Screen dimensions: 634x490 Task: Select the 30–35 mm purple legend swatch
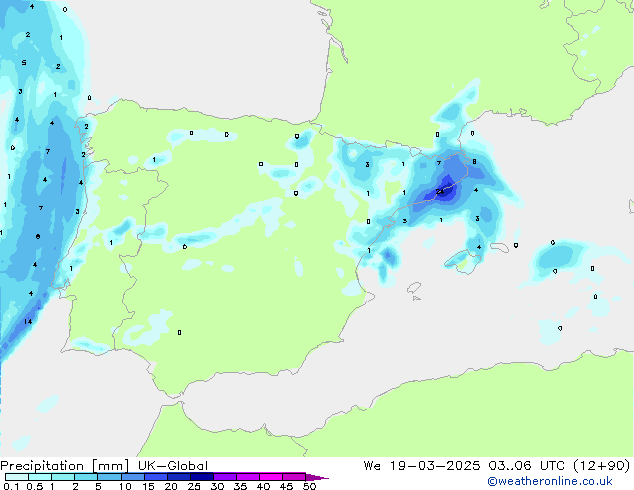(225, 477)
